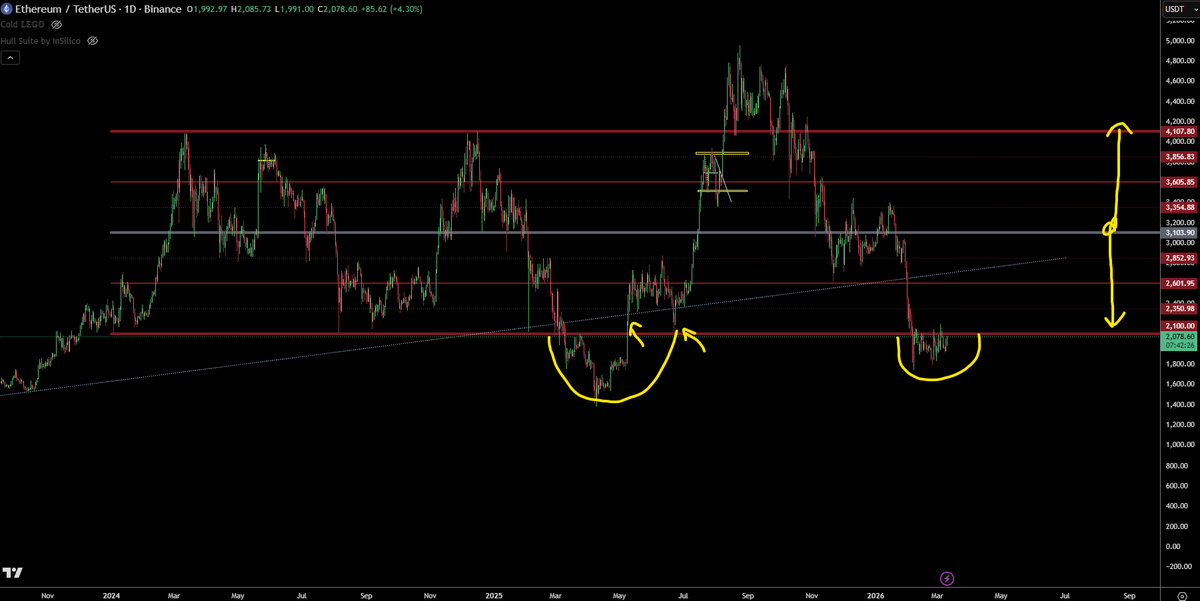Collapse the indicator legend with the up-chevron button
Viewport: 1200px width, 601px height.
[x=10, y=57]
